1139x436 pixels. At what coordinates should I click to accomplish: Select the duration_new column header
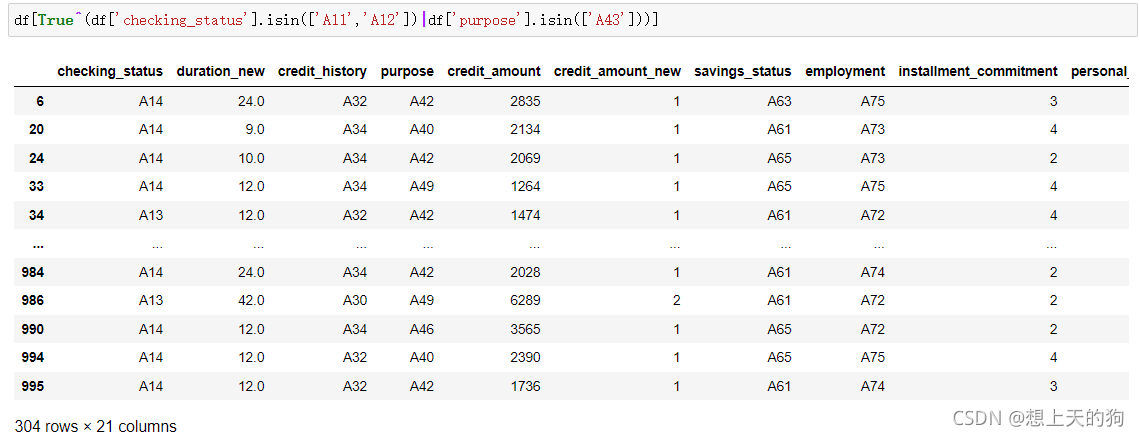coord(221,71)
